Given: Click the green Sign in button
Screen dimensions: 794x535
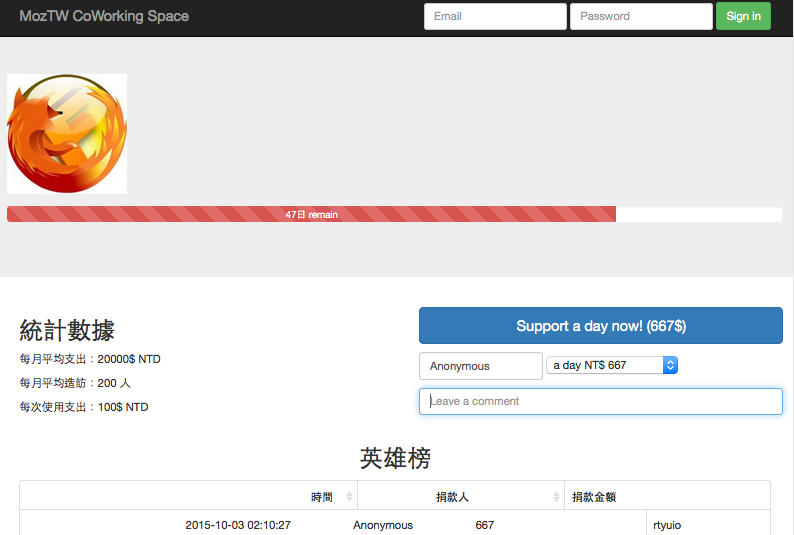Looking at the screenshot, I should click(x=743, y=16).
